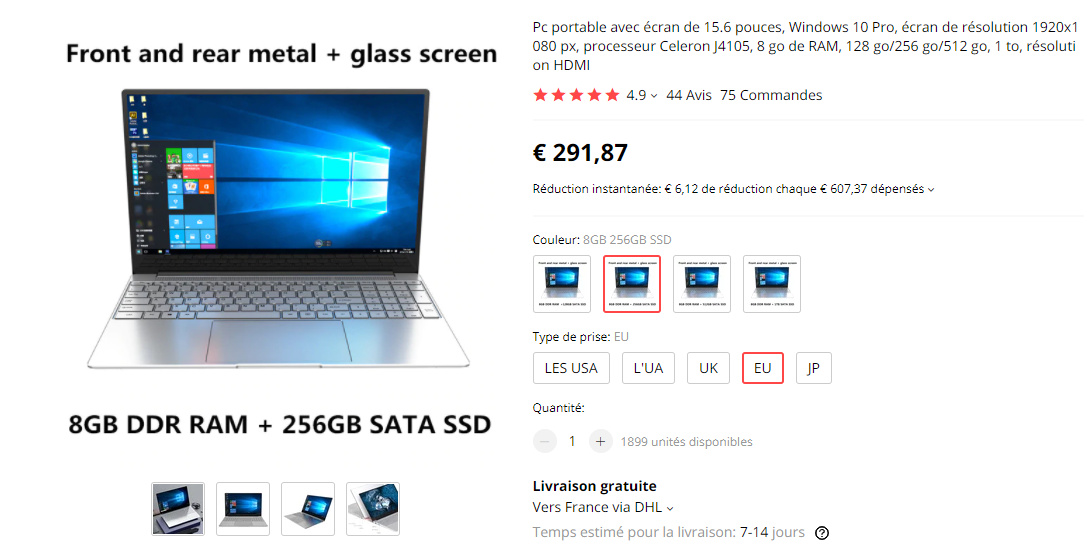Select the highlighted 8GB 256GB SSD variant swatch
The height and width of the screenshot is (552, 1087).
(x=632, y=284)
